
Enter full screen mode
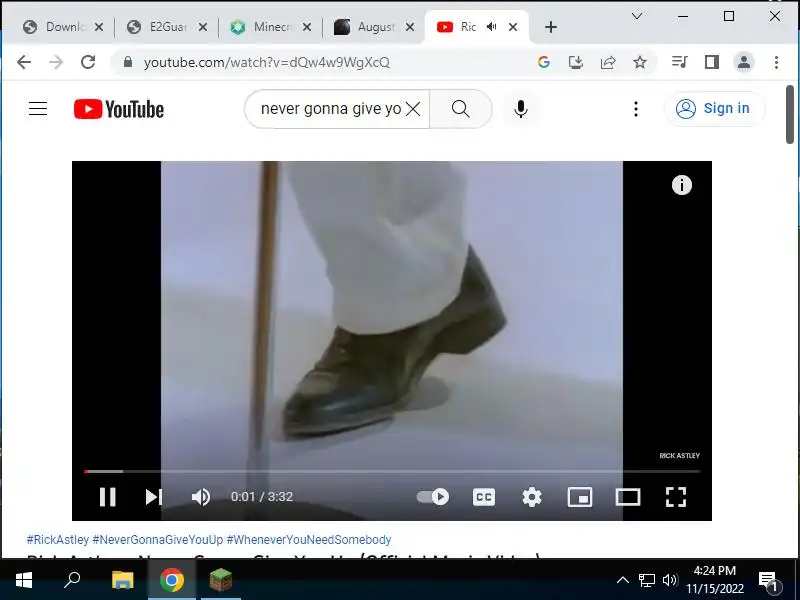pyautogui.click(x=676, y=496)
